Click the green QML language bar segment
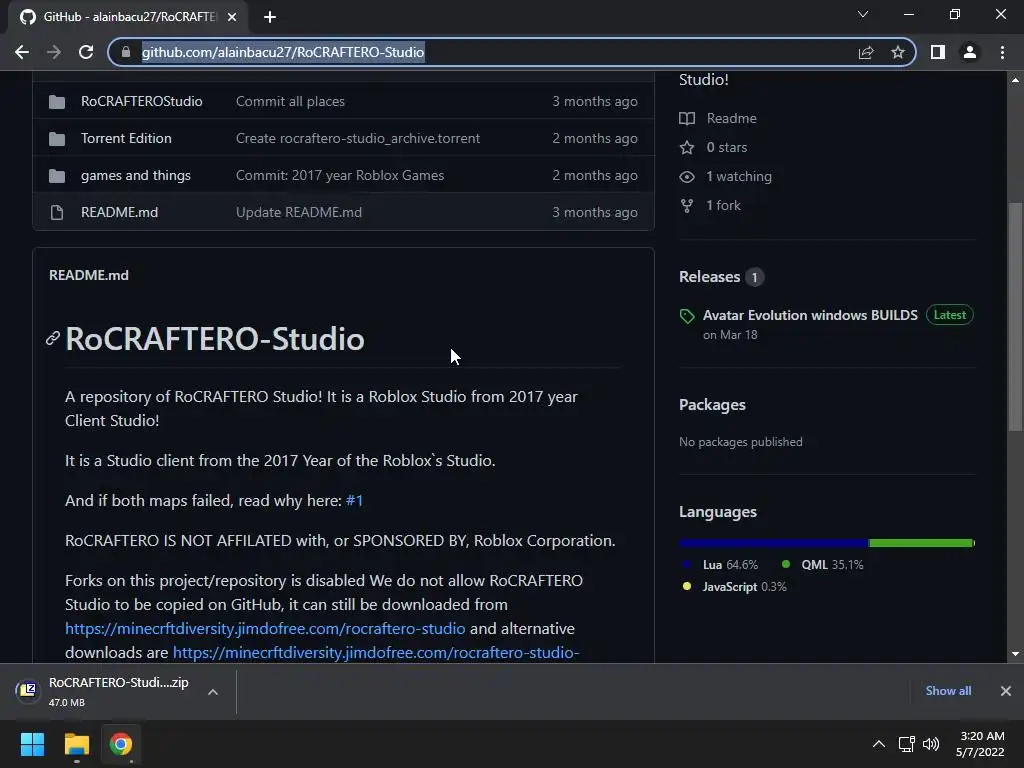 [921, 543]
